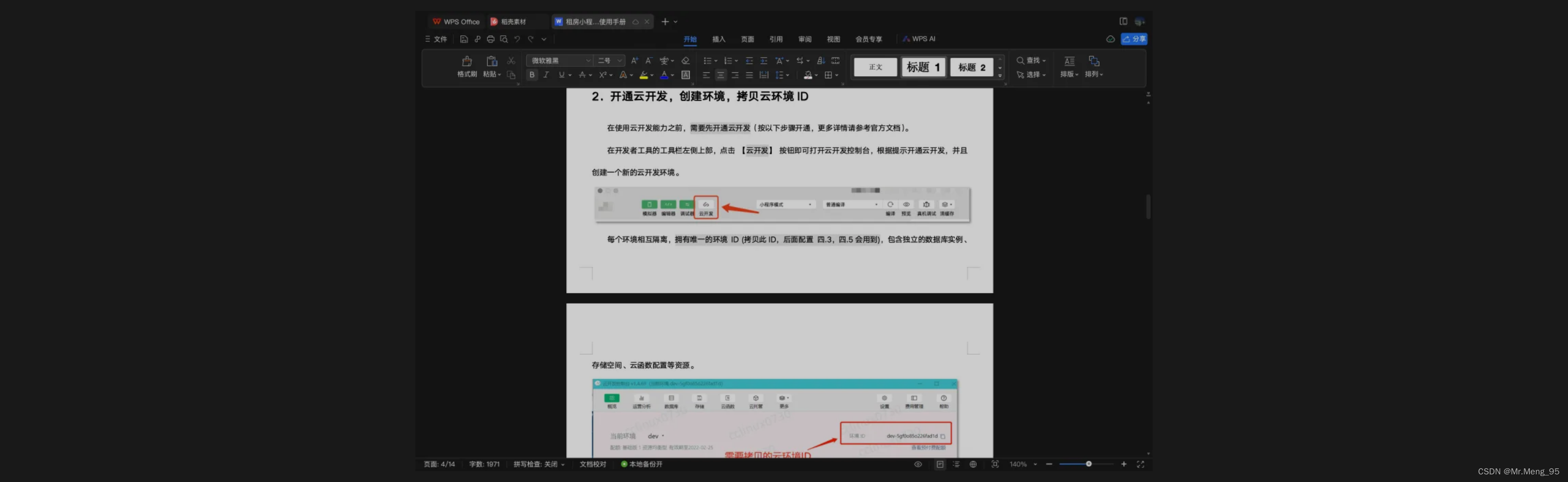Expand the bullet list dropdown arrow
This screenshot has height=482, width=1568.
(x=716, y=61)
